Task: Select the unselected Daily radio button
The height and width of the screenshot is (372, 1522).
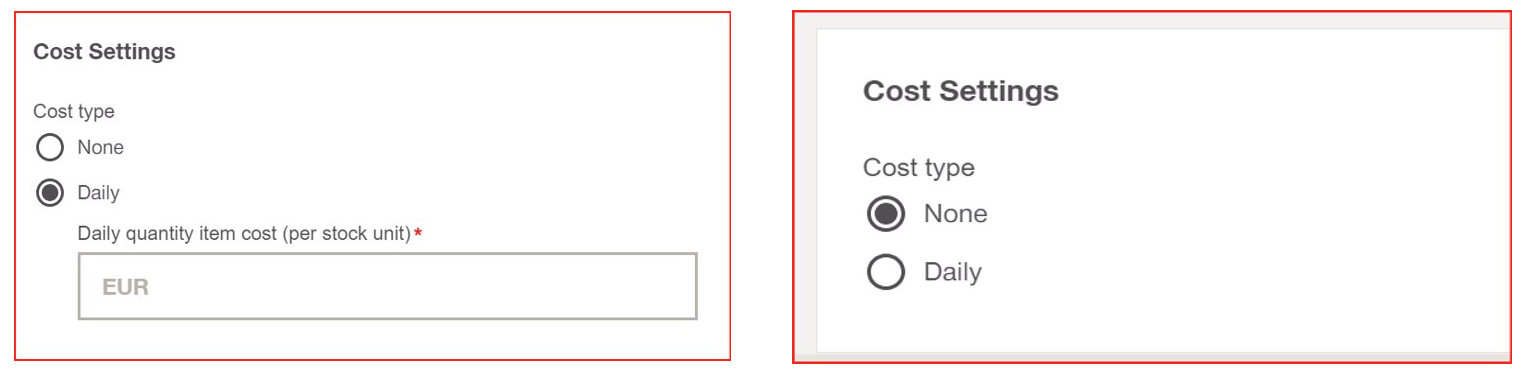Action: coord(886,272)
